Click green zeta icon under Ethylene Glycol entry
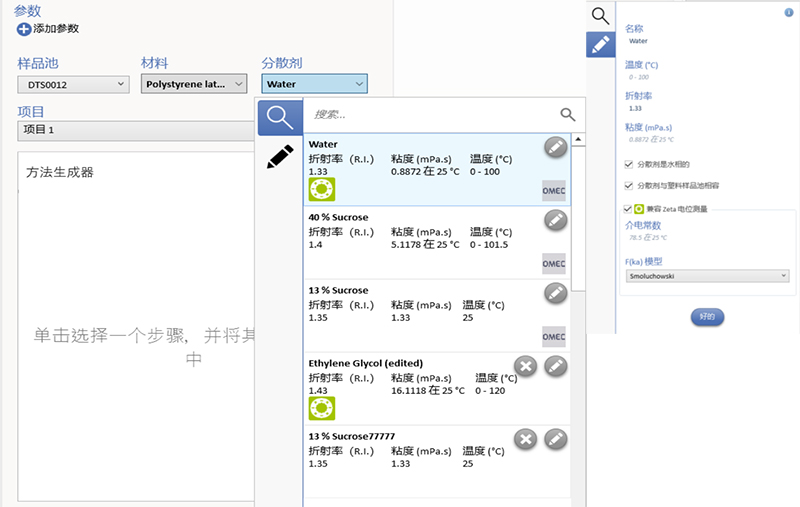The image size is (800, 507). click(322, 408)
